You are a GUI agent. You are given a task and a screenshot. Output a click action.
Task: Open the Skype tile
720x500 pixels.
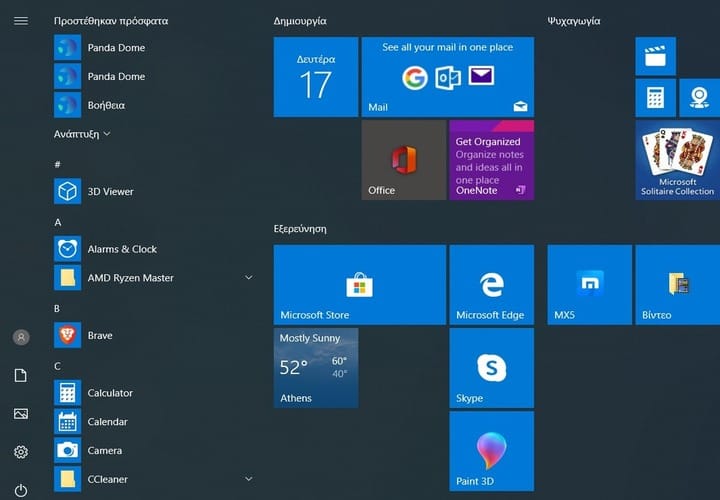[x=491, y=368]
